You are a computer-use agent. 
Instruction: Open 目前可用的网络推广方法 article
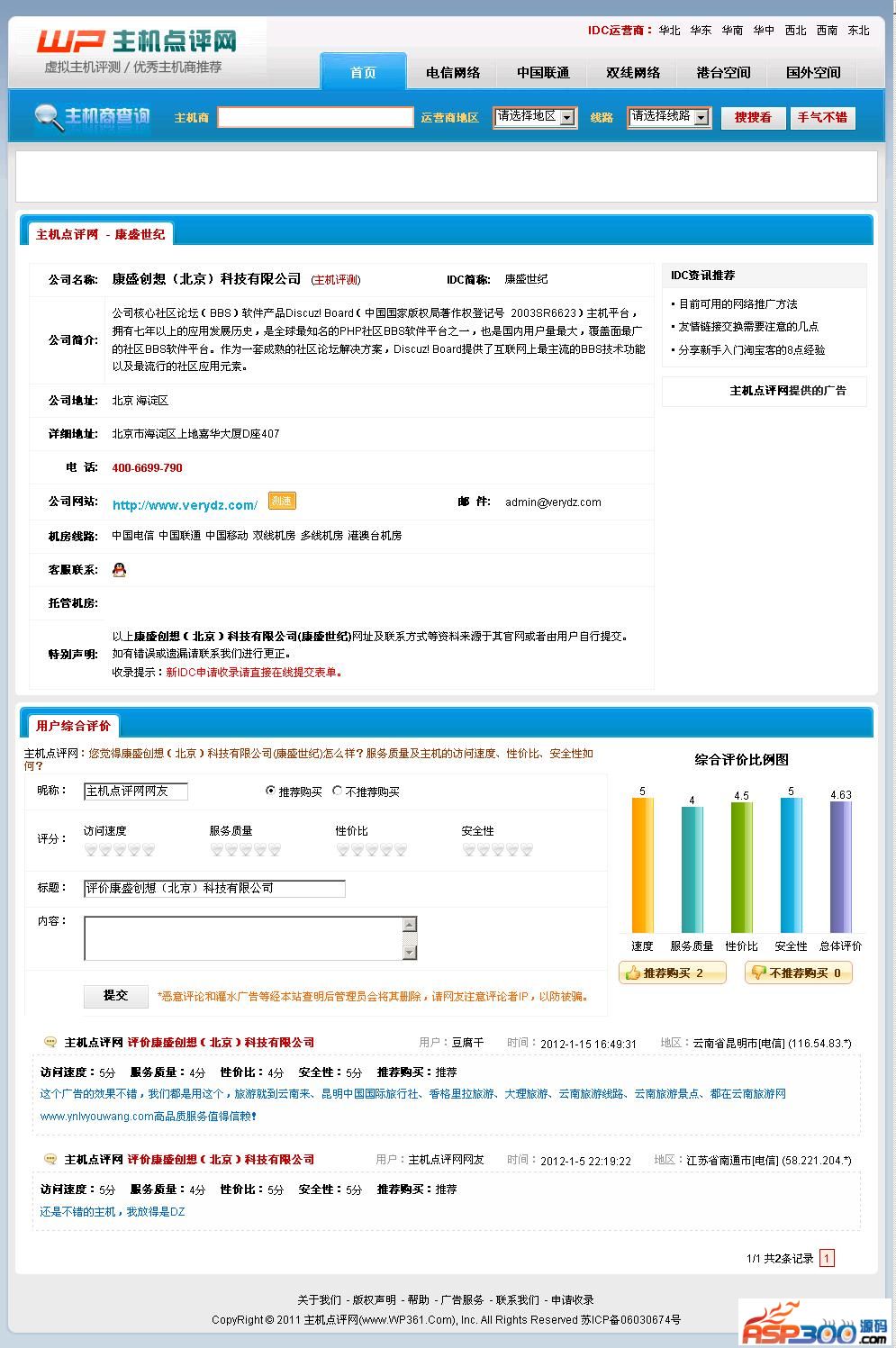click(x=738, y=304)
